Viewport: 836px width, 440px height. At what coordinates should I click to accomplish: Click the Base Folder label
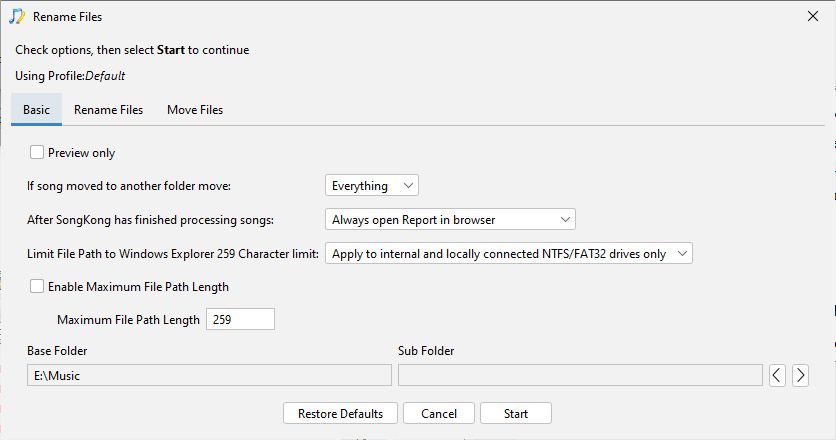click(x=57, y=351)
